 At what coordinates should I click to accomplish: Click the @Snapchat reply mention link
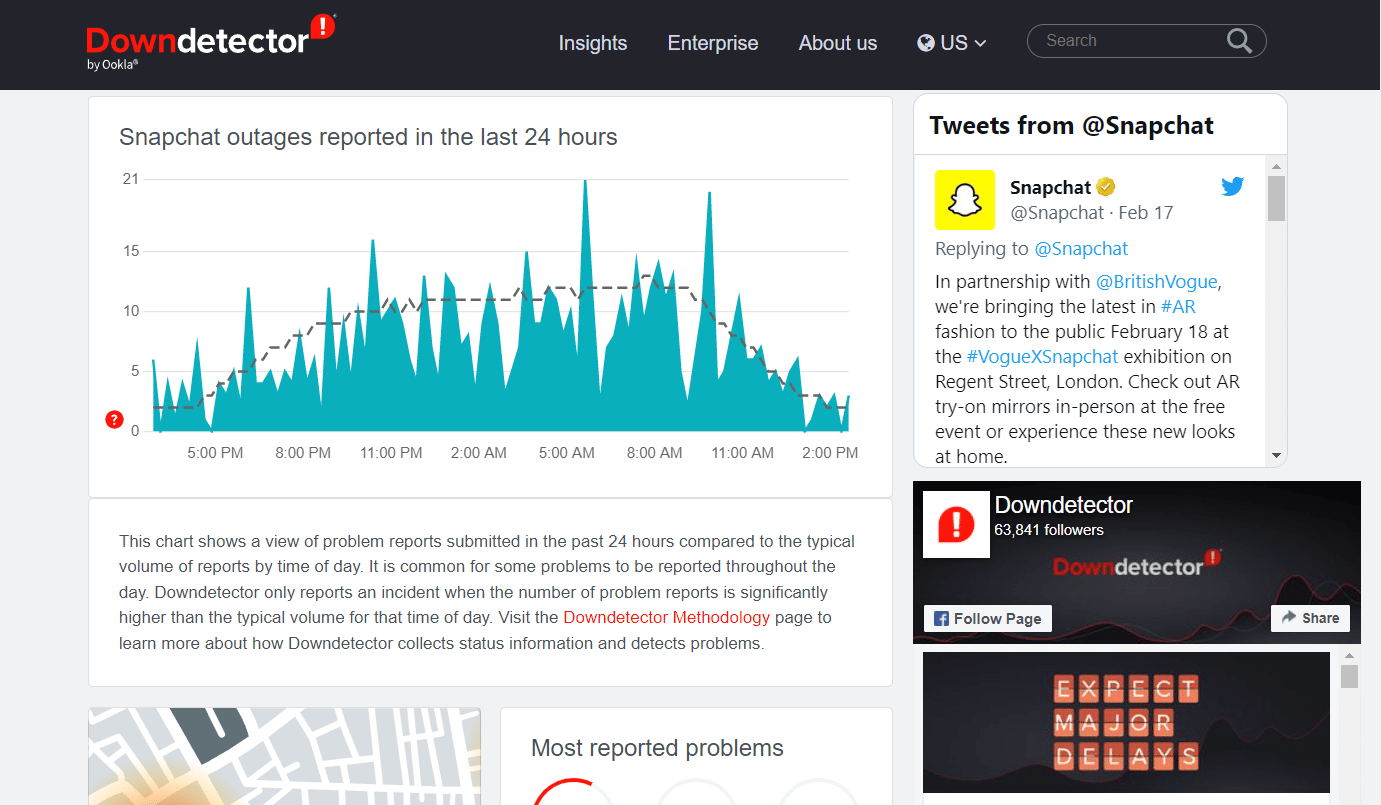pyautogui.click(x=1081, y=249)
